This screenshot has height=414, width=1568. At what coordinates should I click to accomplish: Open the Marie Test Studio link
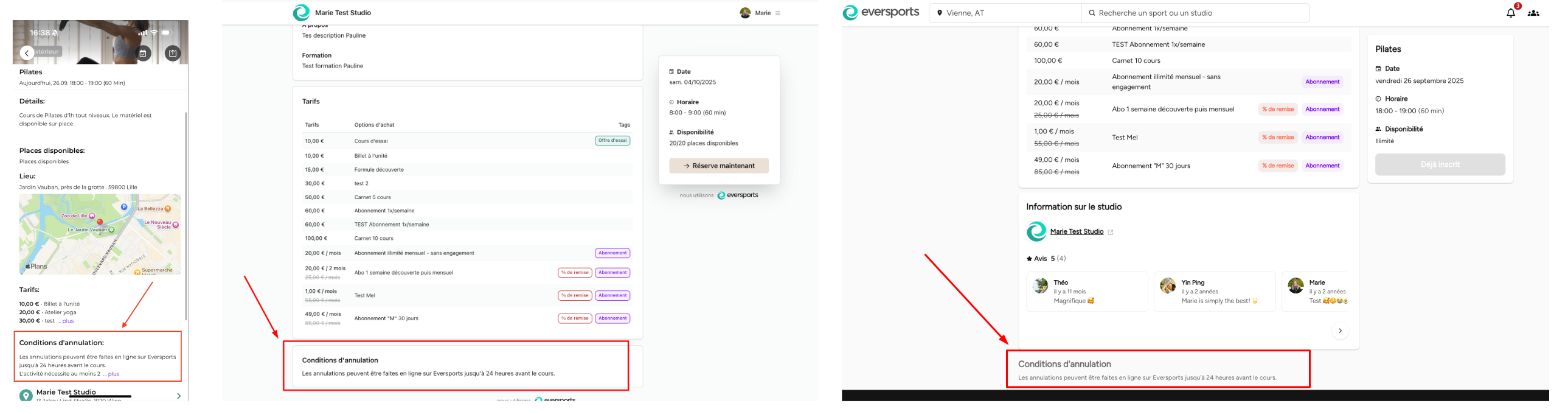point(1076,232)
